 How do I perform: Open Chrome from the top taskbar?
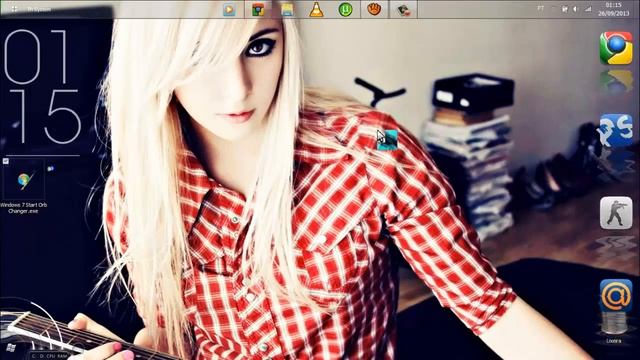(x=258, y=10)
